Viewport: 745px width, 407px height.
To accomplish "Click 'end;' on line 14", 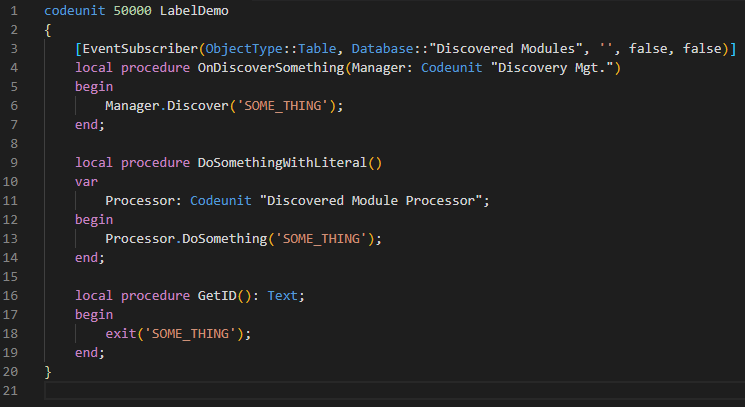I will tap(90, 257).
